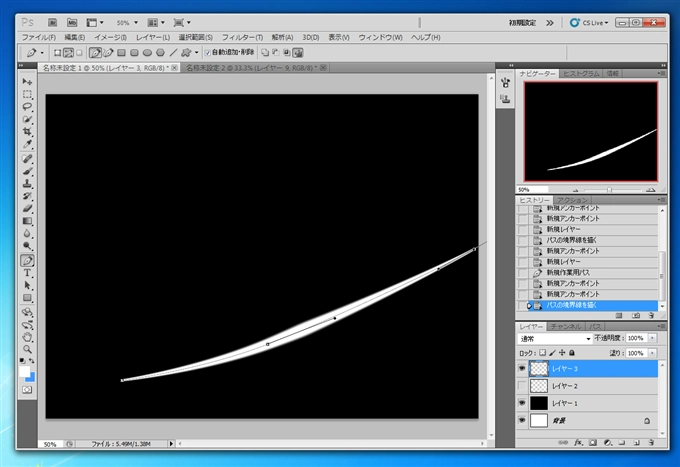680x467 pixels.
Task: Toggle lock transparent pixels
Action: [543, 353]
